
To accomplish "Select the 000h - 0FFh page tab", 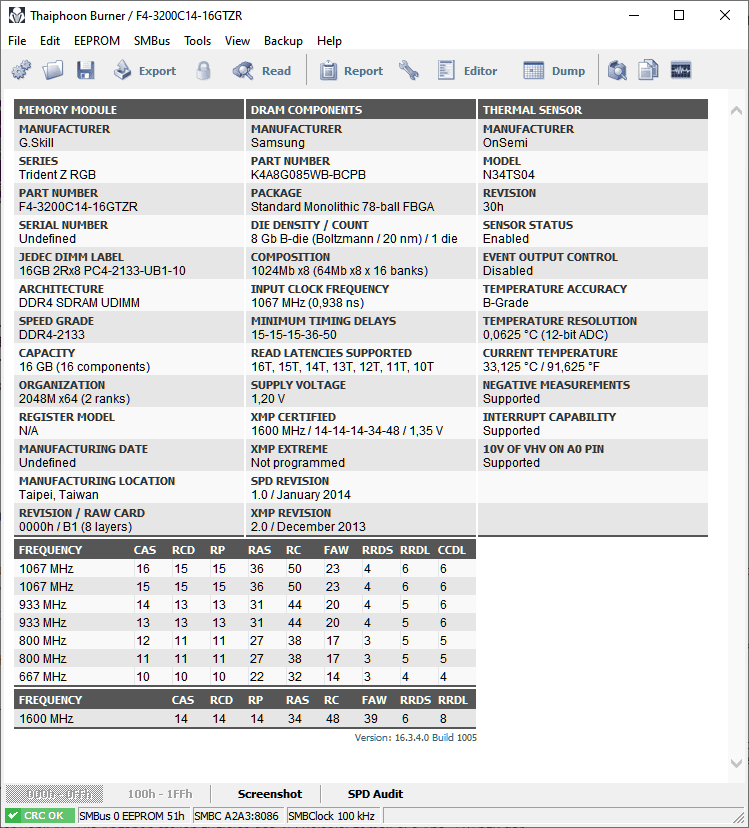I will coord(54,794).
